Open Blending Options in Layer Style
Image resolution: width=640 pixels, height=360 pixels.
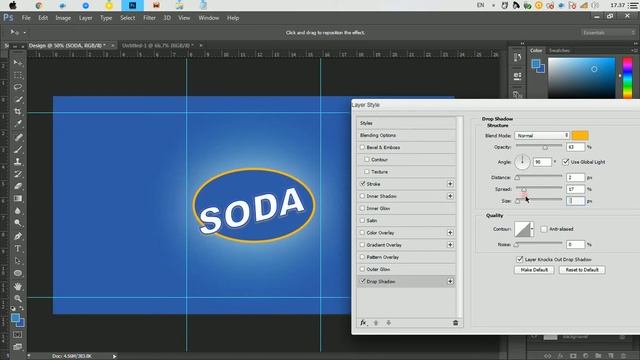pos(407,135)
